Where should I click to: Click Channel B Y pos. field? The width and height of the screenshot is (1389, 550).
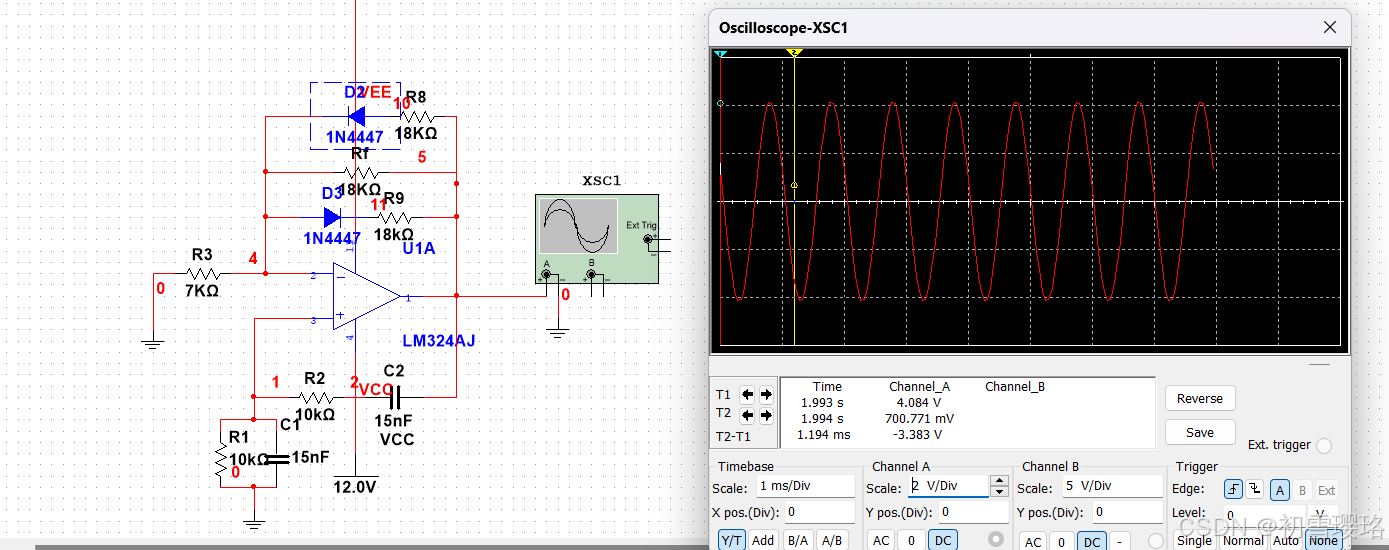(x=1127, y=512)
